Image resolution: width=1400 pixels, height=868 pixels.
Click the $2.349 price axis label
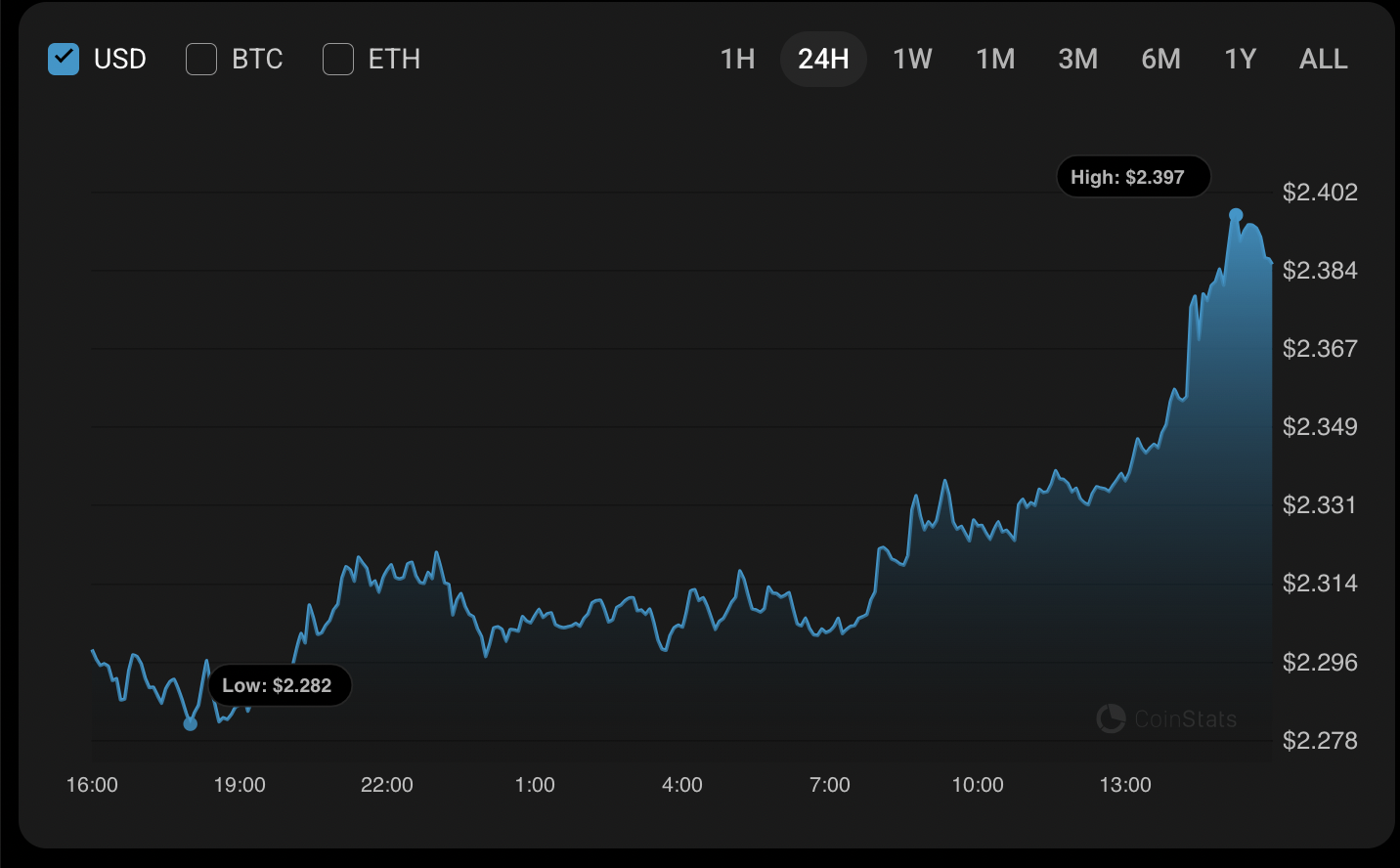(1320, 427)
